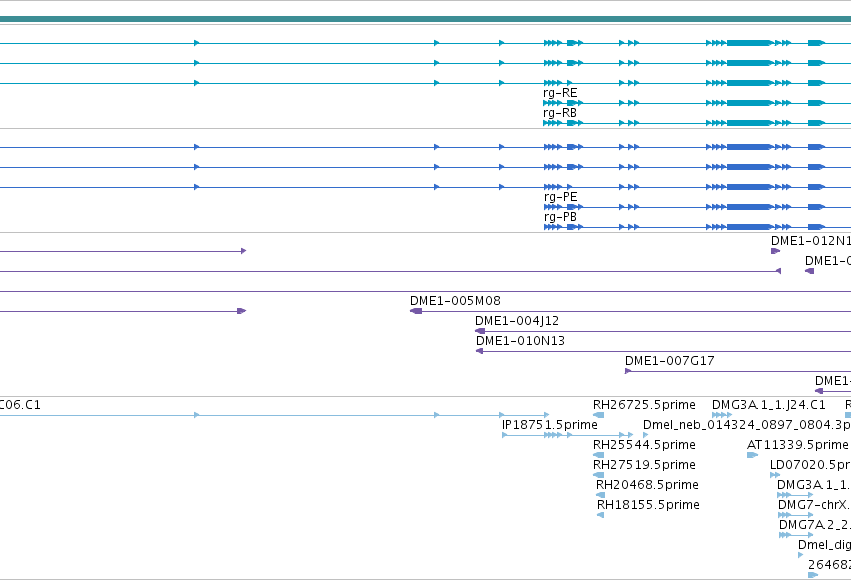Select the glyph below the 264682 label
This screenshot has height=580, width=851.
(x=813, y=575)
